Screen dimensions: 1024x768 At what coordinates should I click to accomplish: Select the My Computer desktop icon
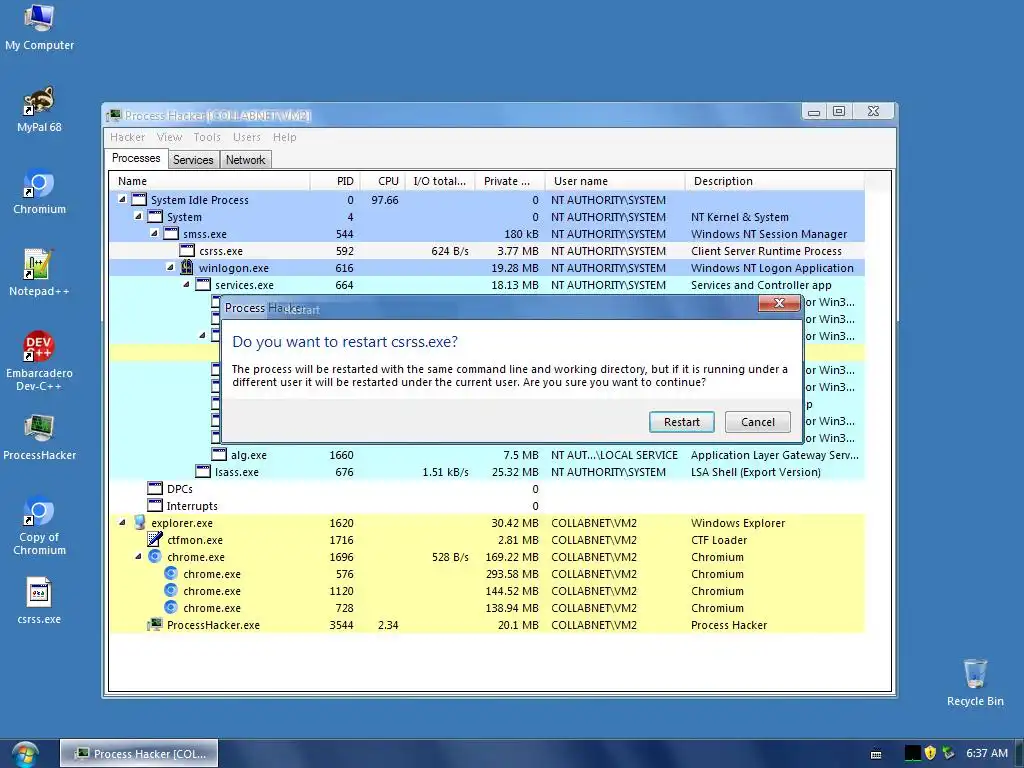pos(39,28)
